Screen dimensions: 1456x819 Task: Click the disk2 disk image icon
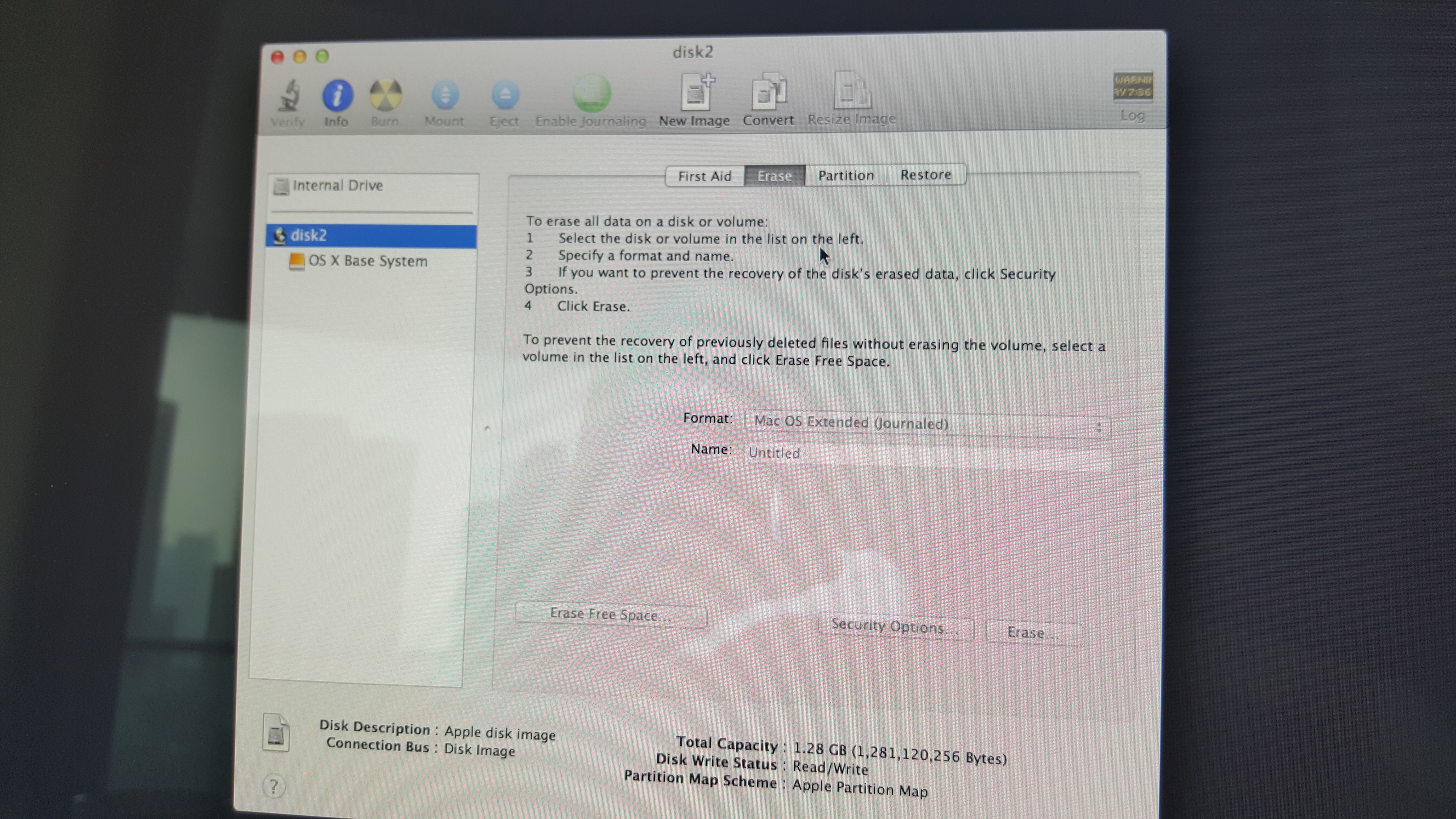click(279, 236)
